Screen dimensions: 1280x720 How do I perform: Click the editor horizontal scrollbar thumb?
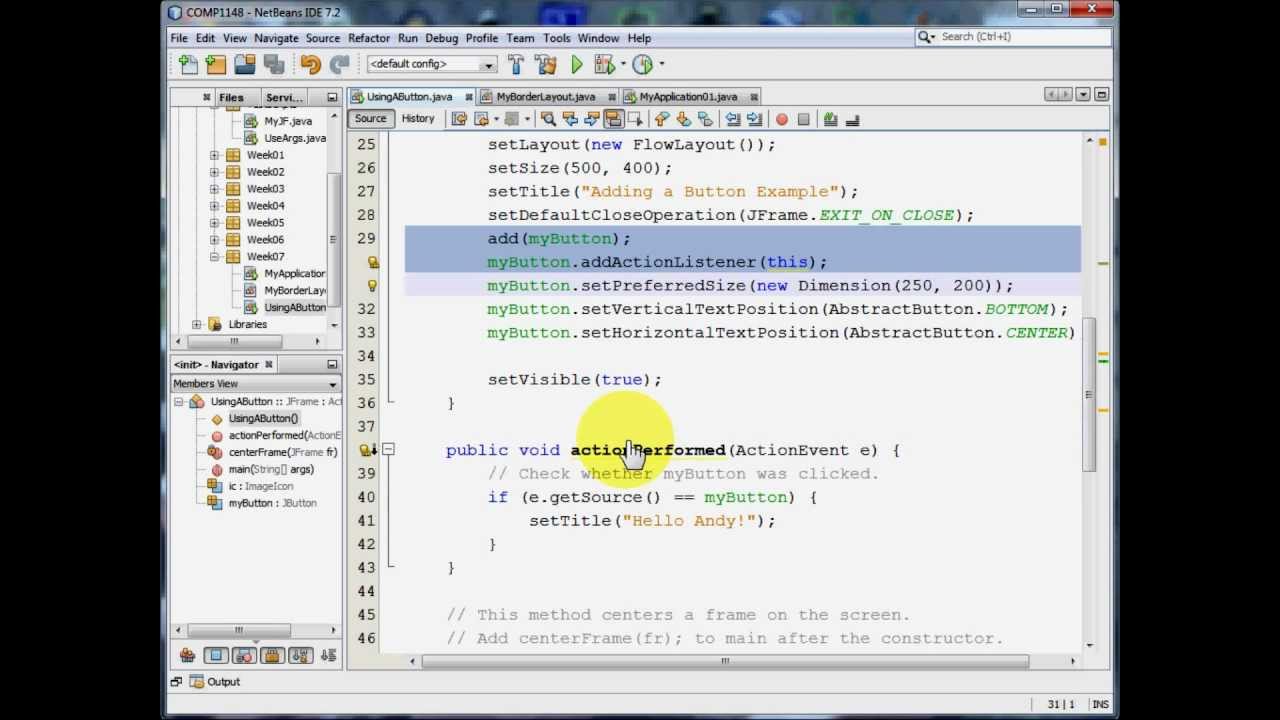click(x=725, y=661)
